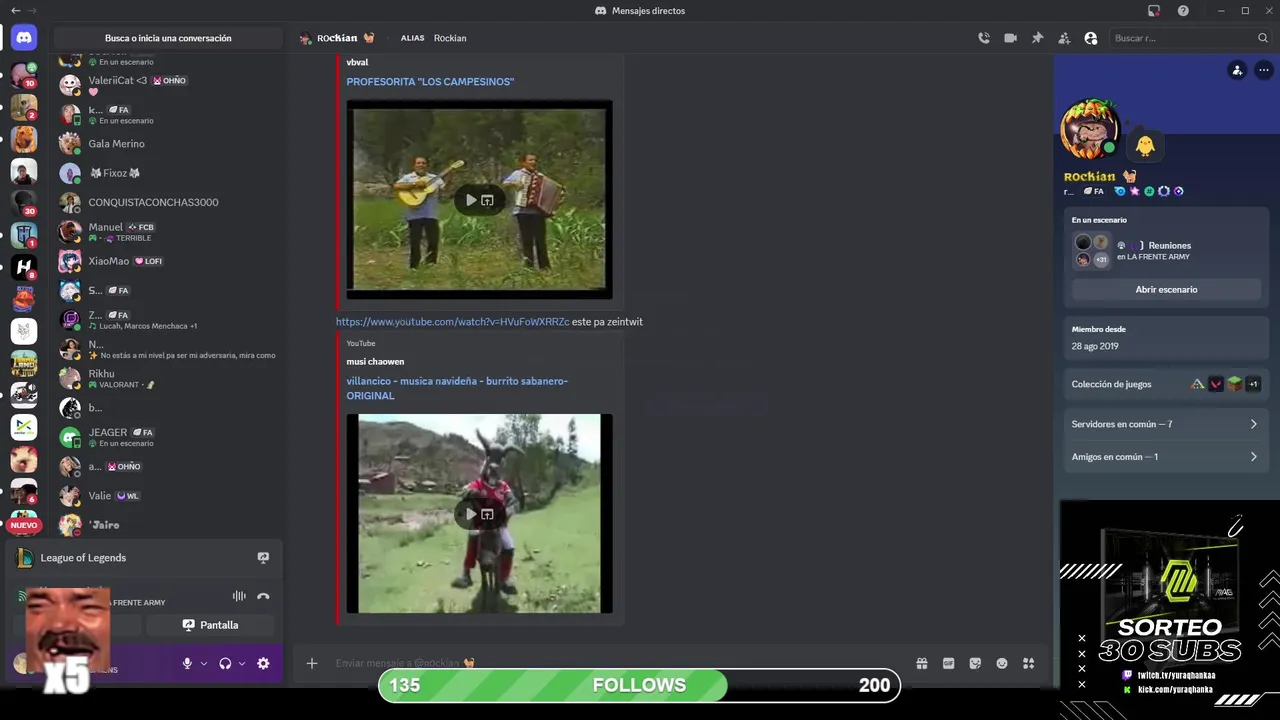Open the server with H logo
1280x720 pixels.
coord(24,267)
